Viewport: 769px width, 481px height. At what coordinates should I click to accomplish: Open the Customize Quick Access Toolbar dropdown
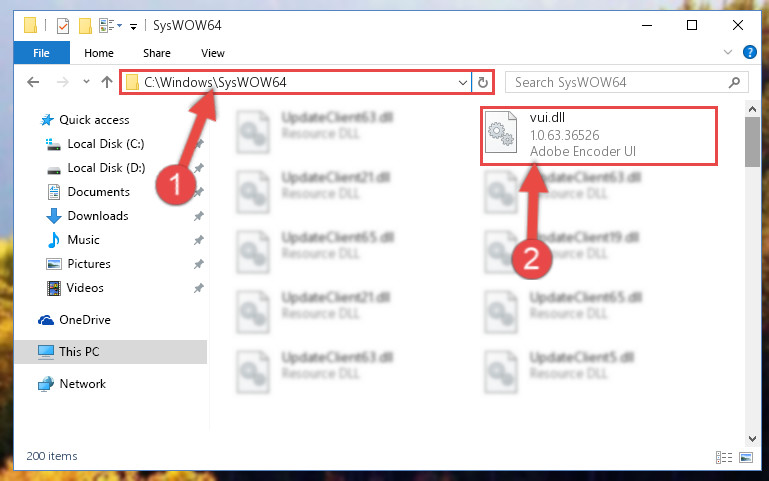point(133,26)
